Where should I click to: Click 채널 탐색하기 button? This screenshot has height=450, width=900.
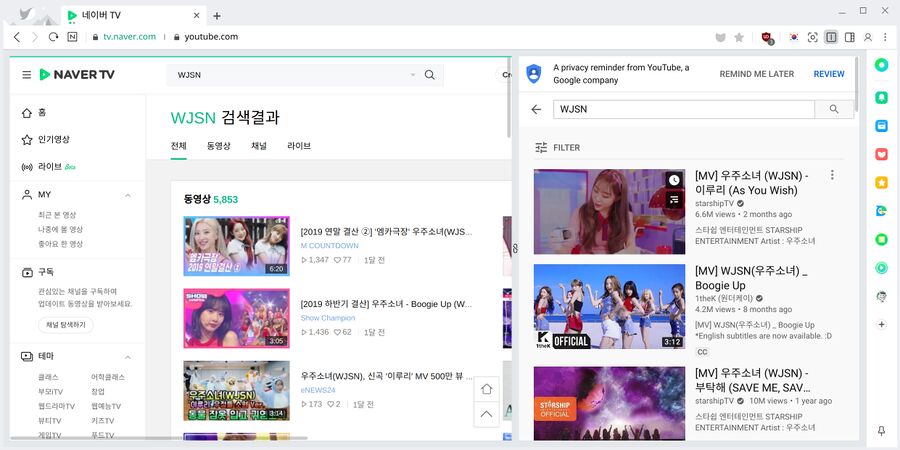pos(65,325)
